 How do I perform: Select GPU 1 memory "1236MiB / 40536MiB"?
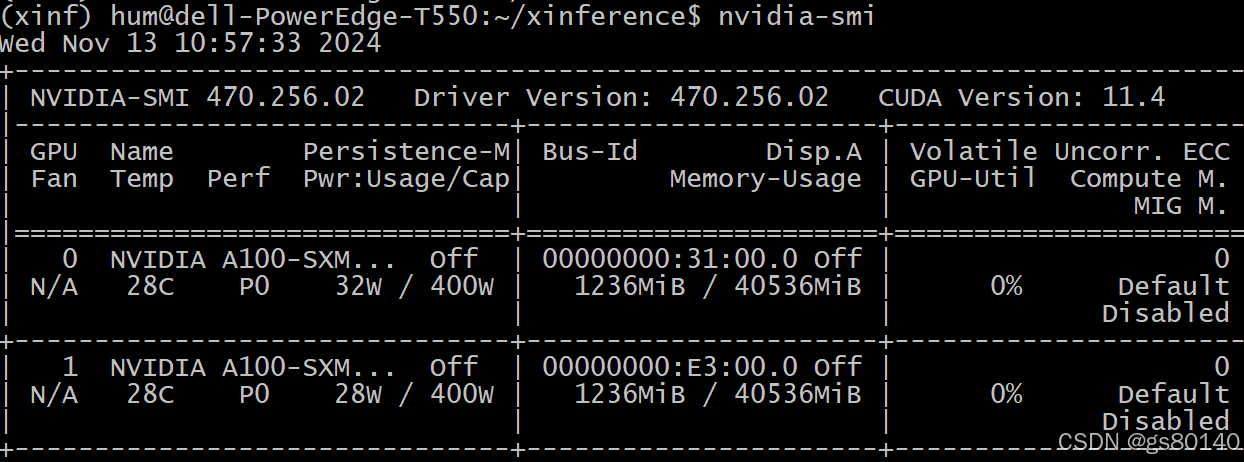718,395
